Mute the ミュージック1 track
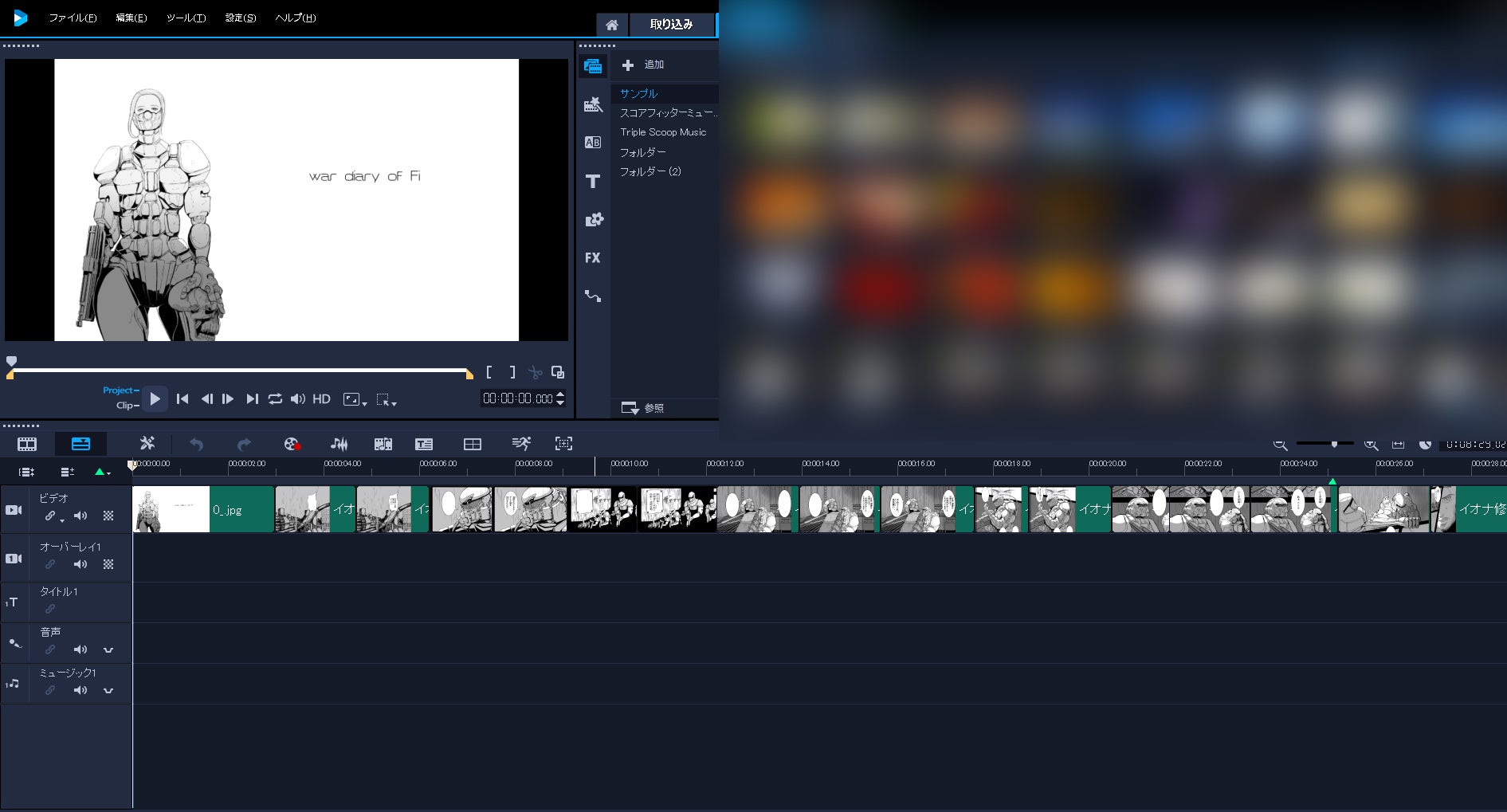The width and height of the screenshot is (1507, 812). pos(80,690)
